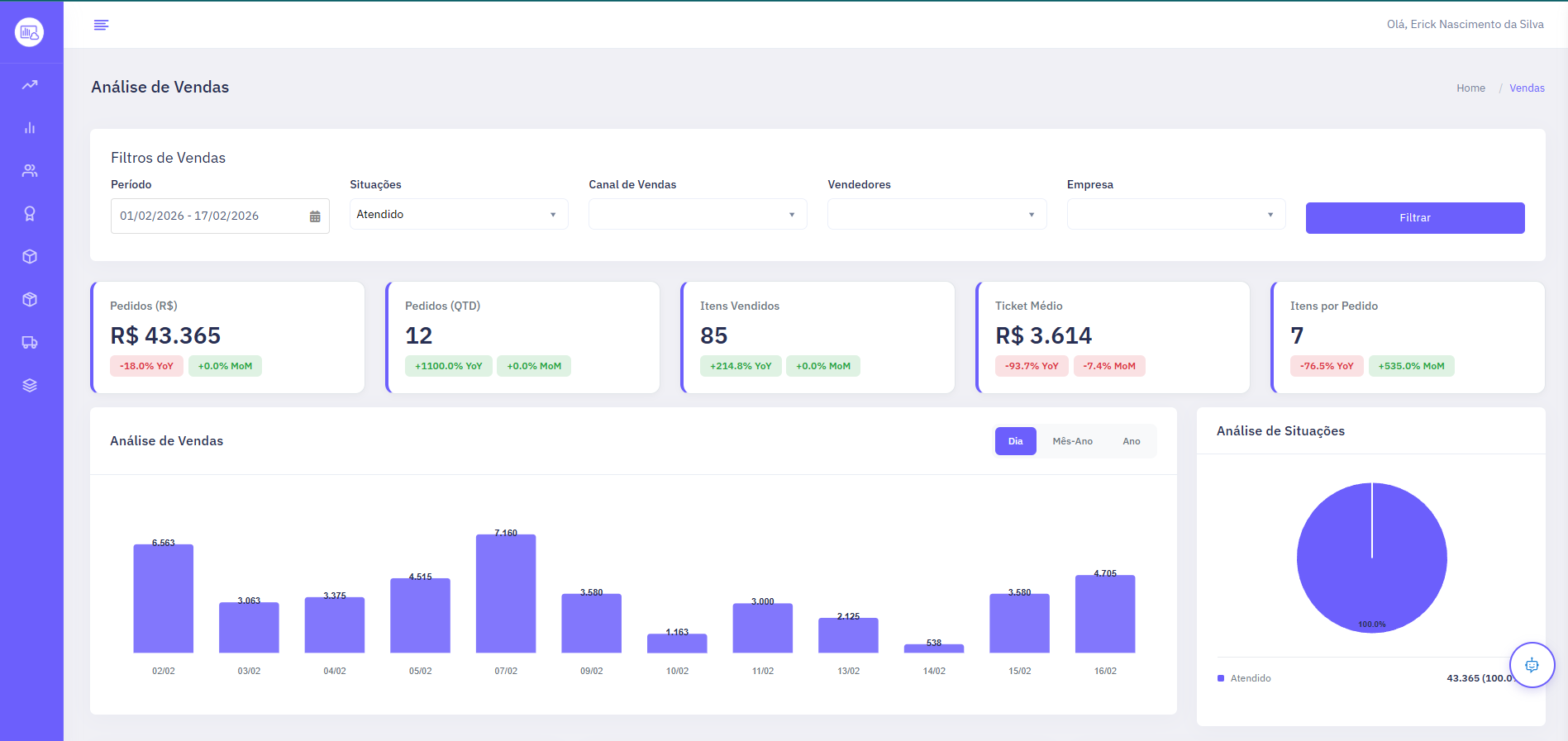The image size is (1568, 741).
Task: Go to the Home breadcrumb link
Action: click(x=1470, y=88)
